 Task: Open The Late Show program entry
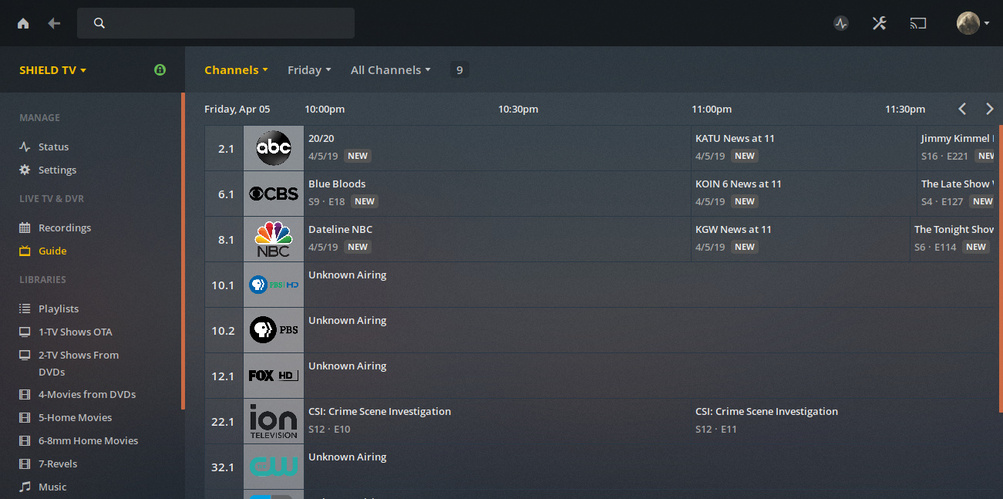pyautogui.click(x=957, y=194)
